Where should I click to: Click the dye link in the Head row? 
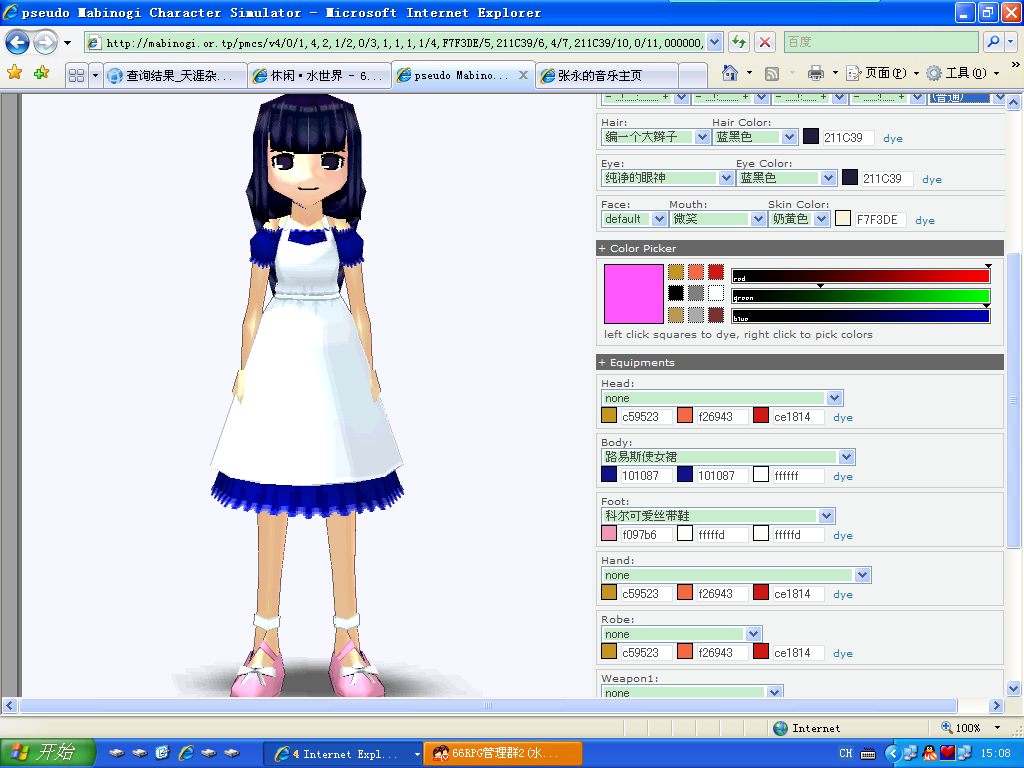[x=843, y=417]
